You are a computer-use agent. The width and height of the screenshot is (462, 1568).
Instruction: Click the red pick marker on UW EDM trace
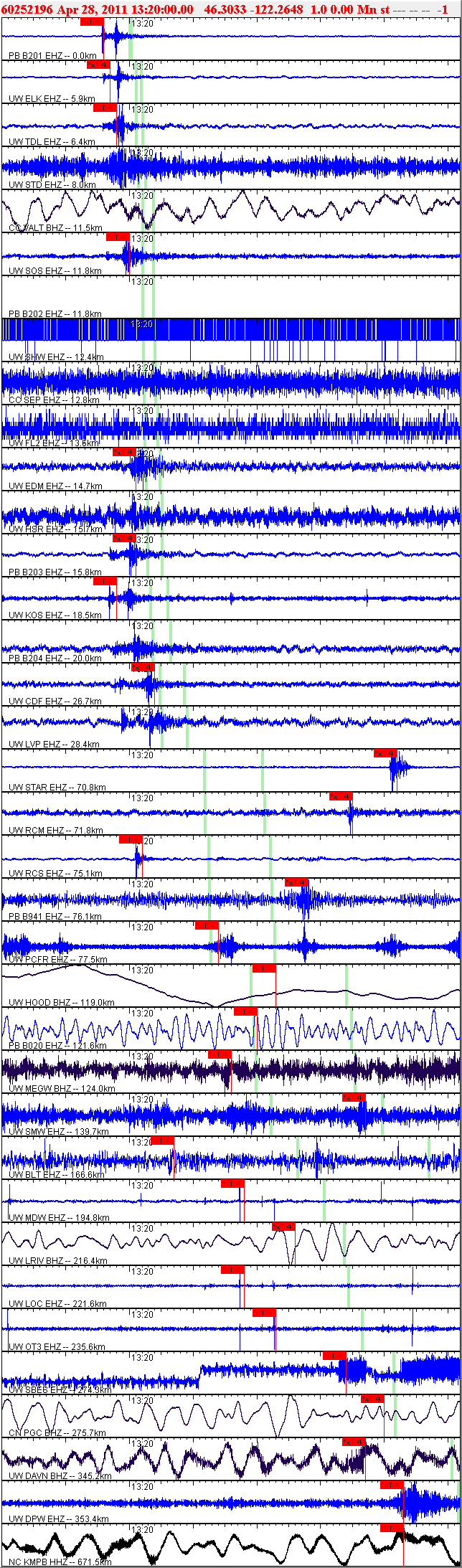tap(124, 452)
